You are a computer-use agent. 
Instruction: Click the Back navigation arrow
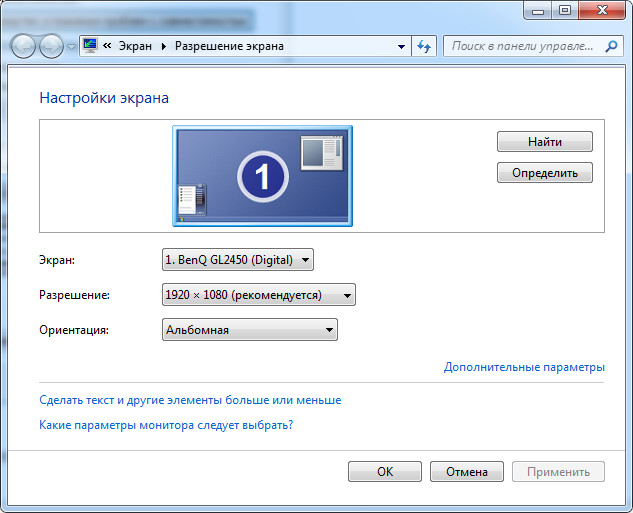point(23,46)
